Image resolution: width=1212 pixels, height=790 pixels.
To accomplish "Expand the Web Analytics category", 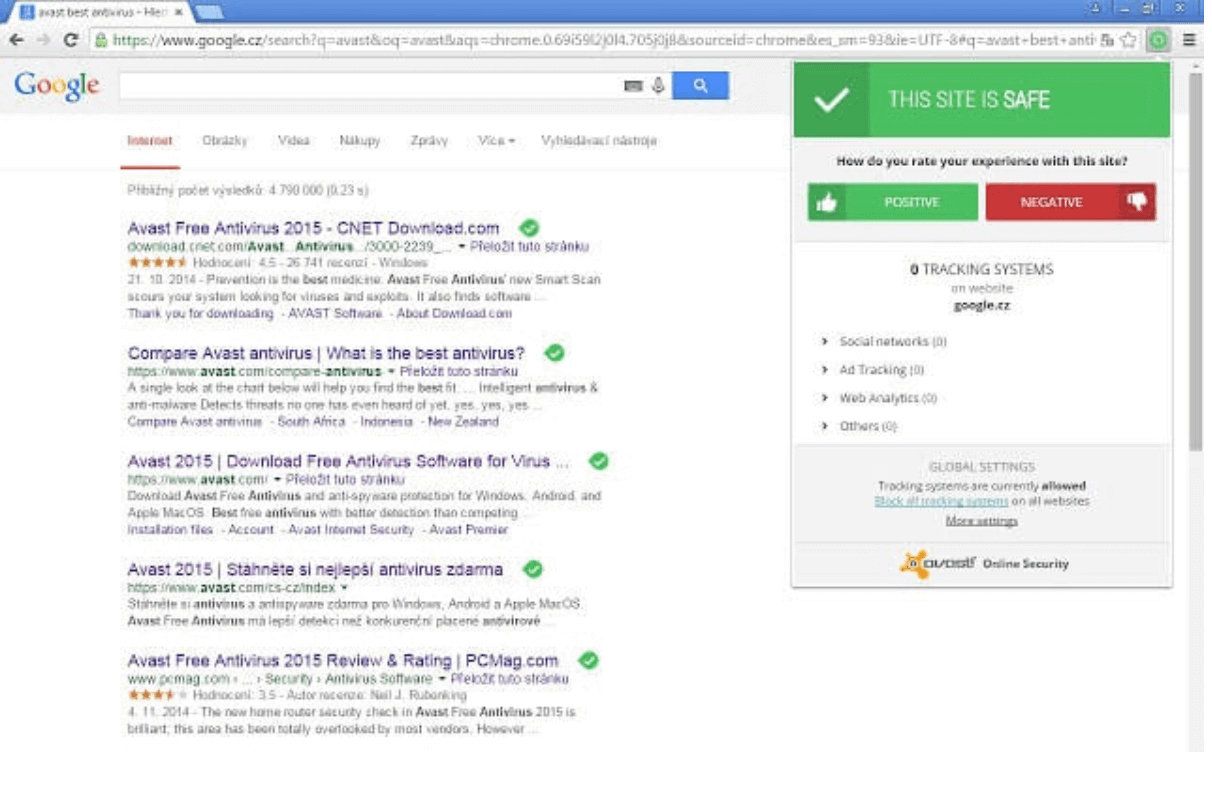I will point(878,398).
